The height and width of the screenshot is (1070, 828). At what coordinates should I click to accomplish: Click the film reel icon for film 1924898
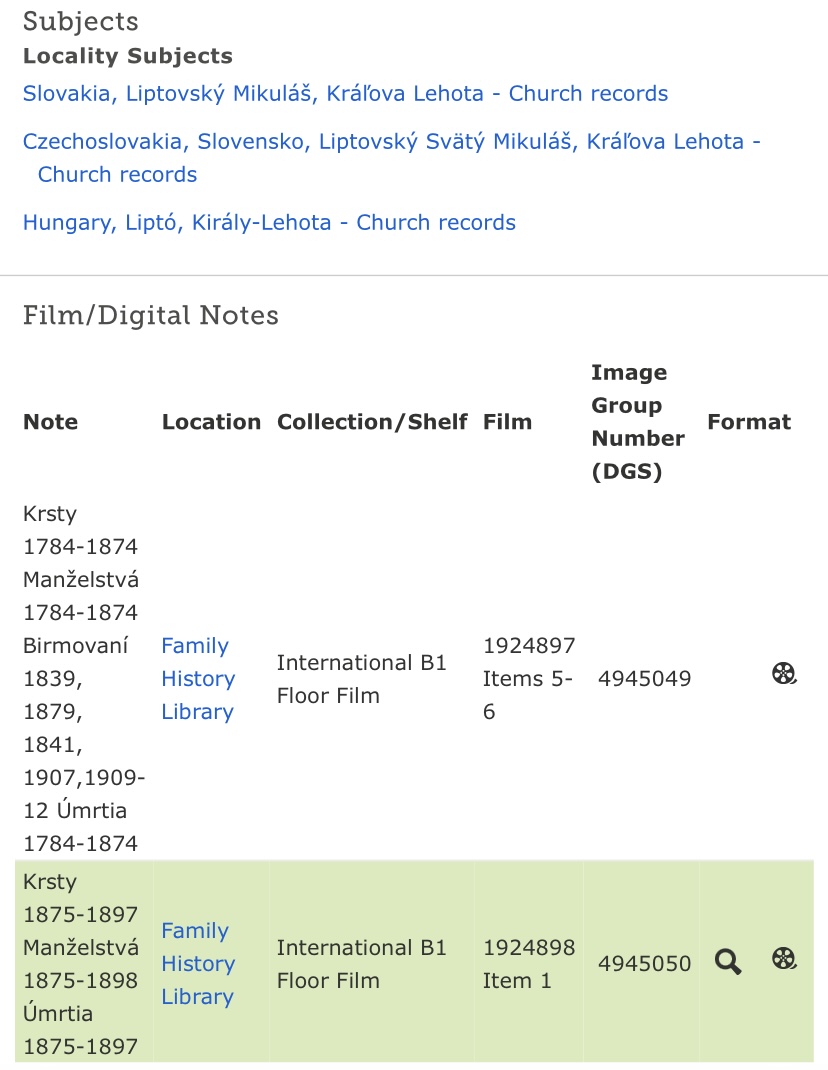(x=784, y=959)
